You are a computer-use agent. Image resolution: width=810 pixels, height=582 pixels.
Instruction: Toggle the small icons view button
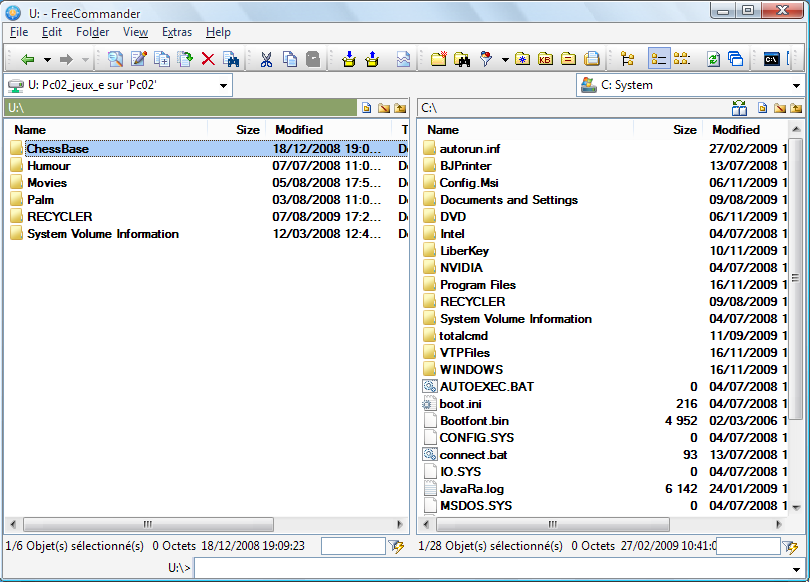tap(682, 59)
